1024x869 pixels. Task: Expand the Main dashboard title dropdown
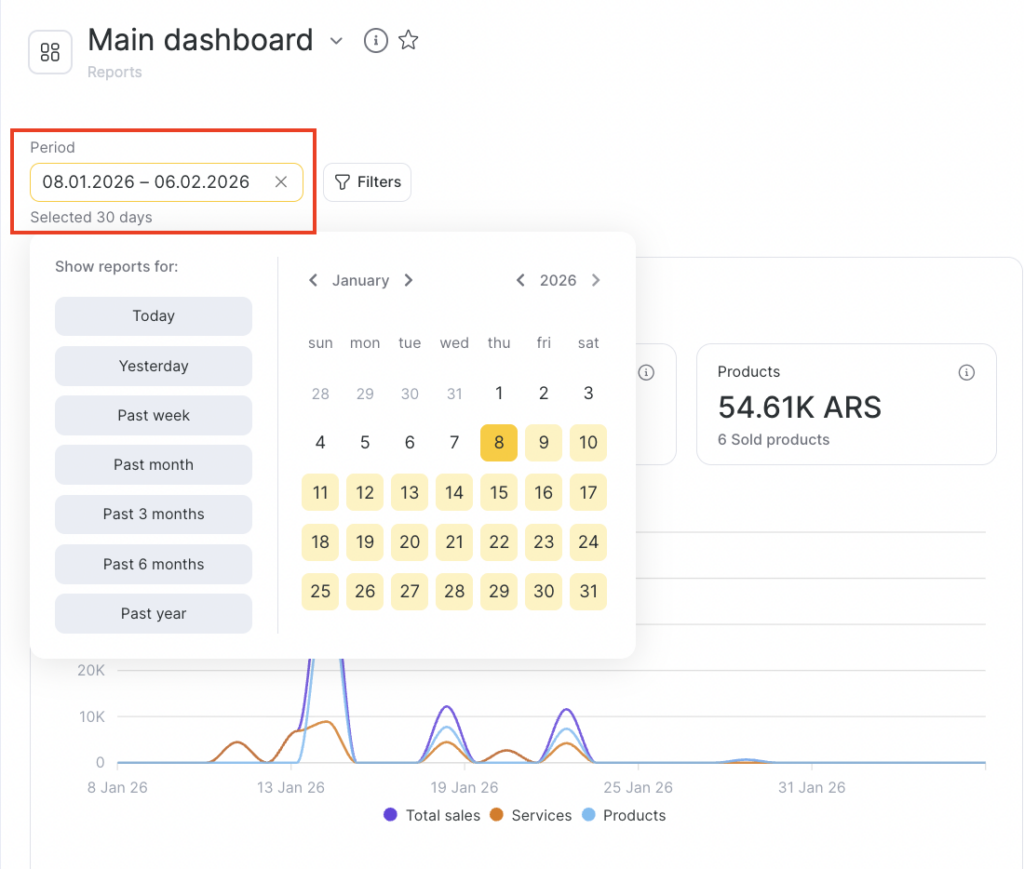click(x=337, y=41)
